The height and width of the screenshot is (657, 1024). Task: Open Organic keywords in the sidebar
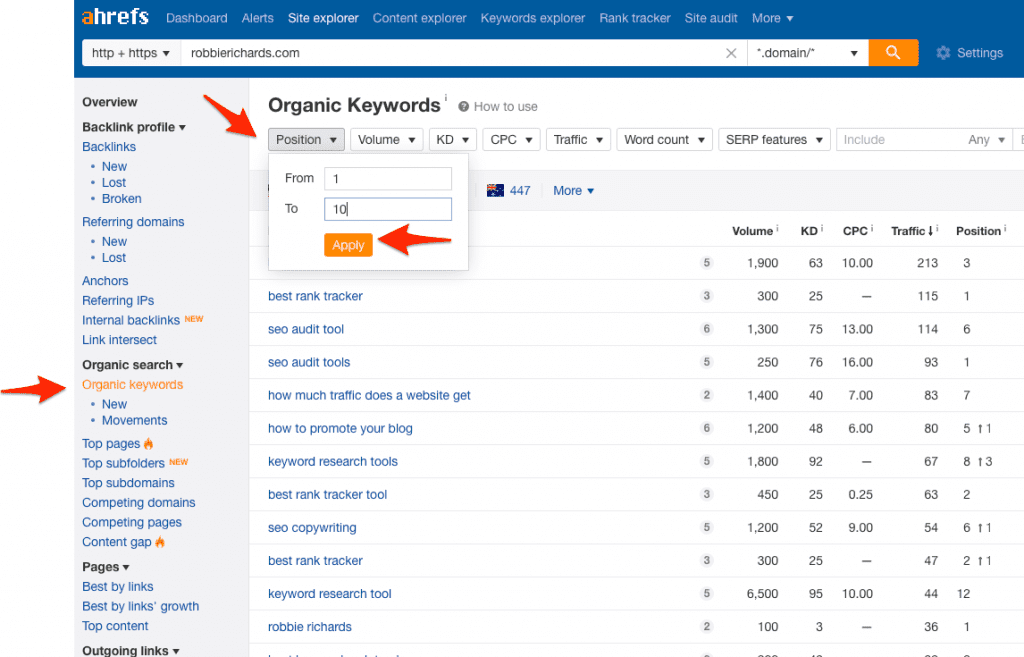pyautogui.click(x=133, y=385)
